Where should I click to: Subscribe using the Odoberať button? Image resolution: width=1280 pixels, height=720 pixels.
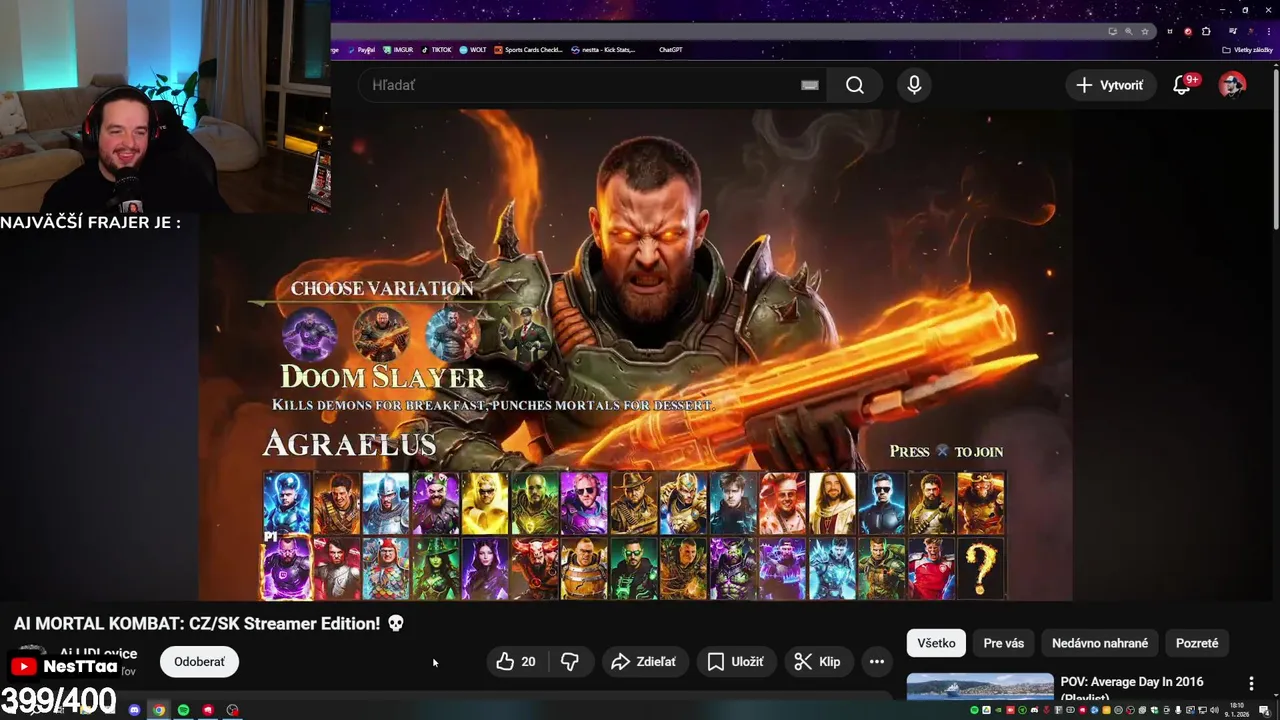[x=199, y=661]
